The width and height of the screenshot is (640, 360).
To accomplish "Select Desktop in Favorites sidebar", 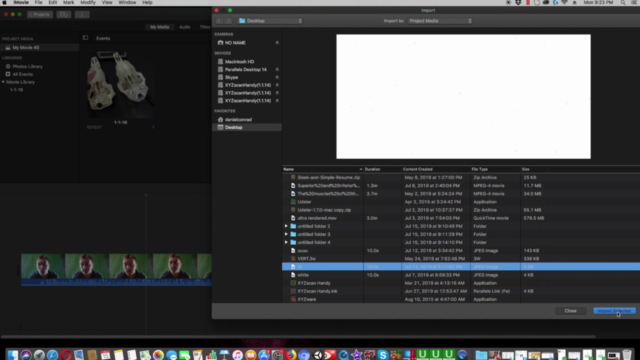I will (x=247, y=127).
